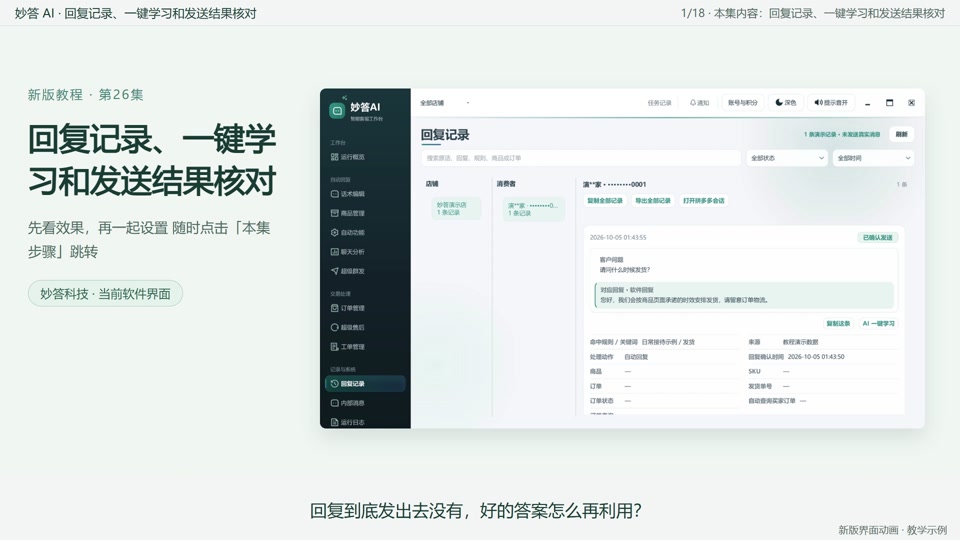Click 复制这条 button
The image size is (960, 540).
coord(838,323)
